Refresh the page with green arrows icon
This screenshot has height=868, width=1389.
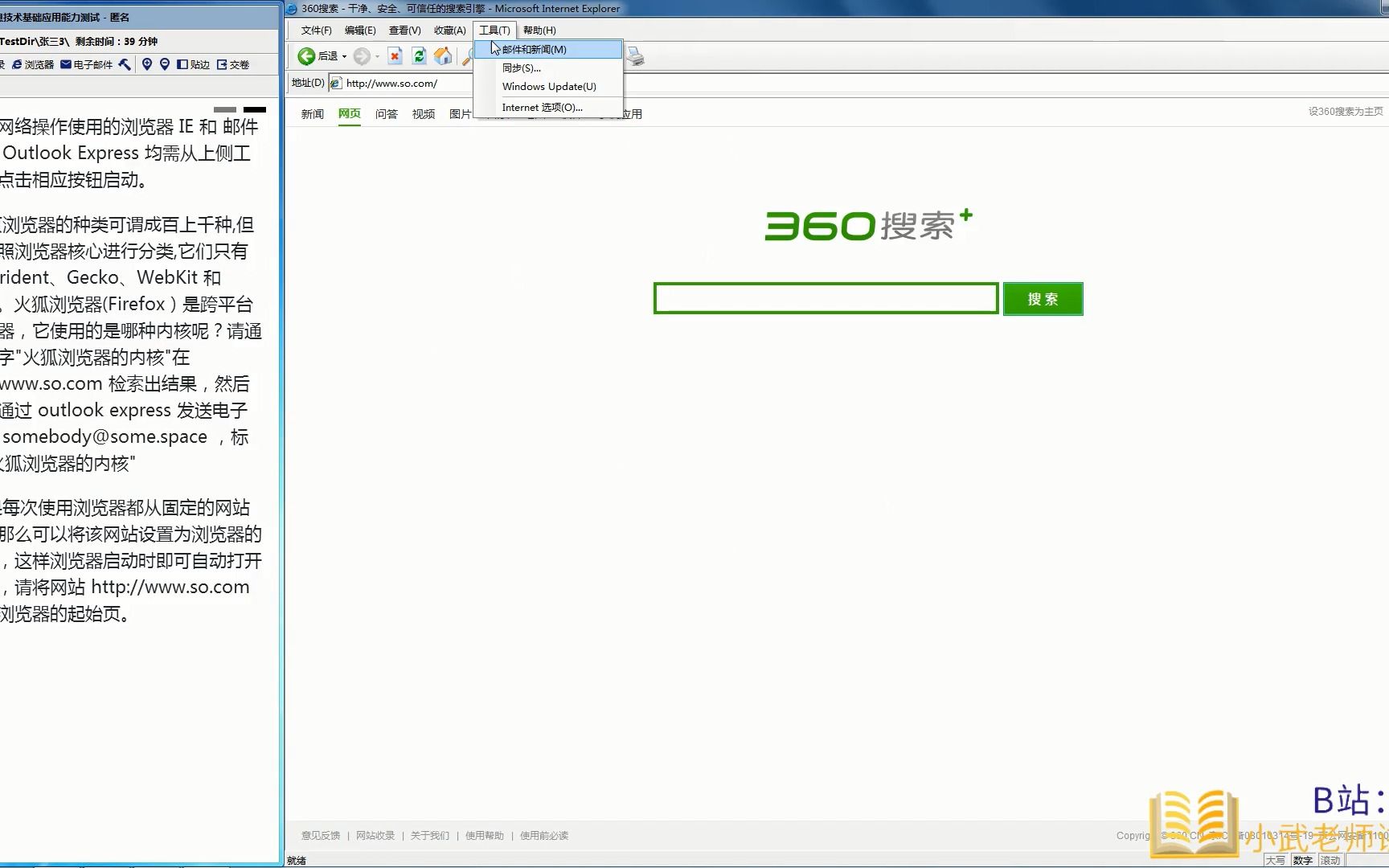[x=419, y=55]
